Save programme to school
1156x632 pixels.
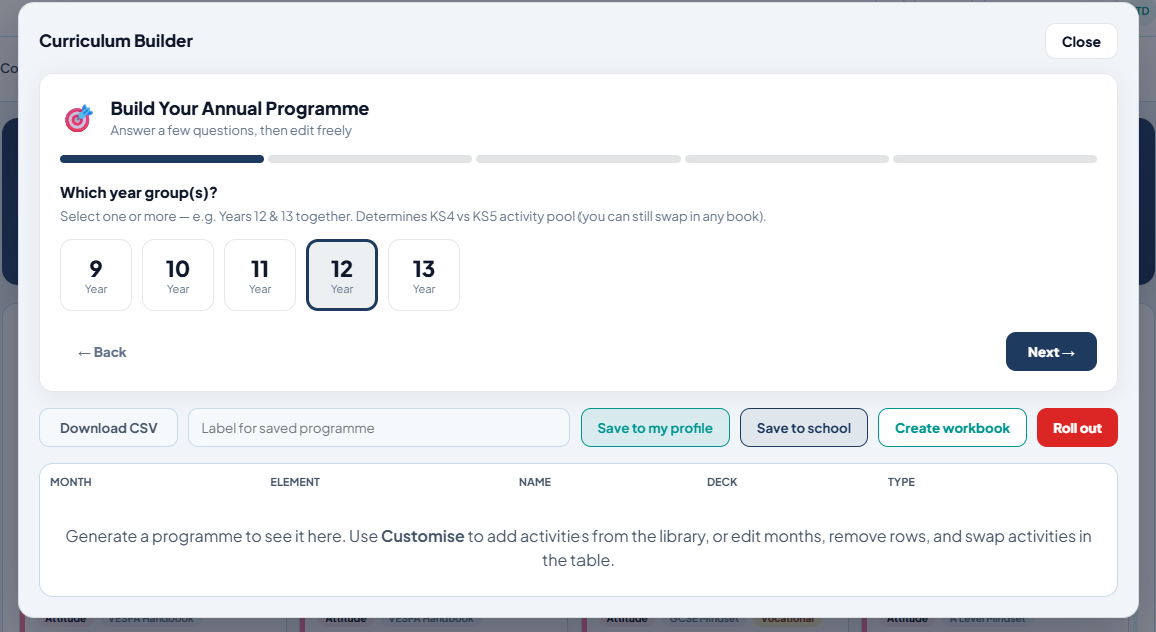(804, 428)
